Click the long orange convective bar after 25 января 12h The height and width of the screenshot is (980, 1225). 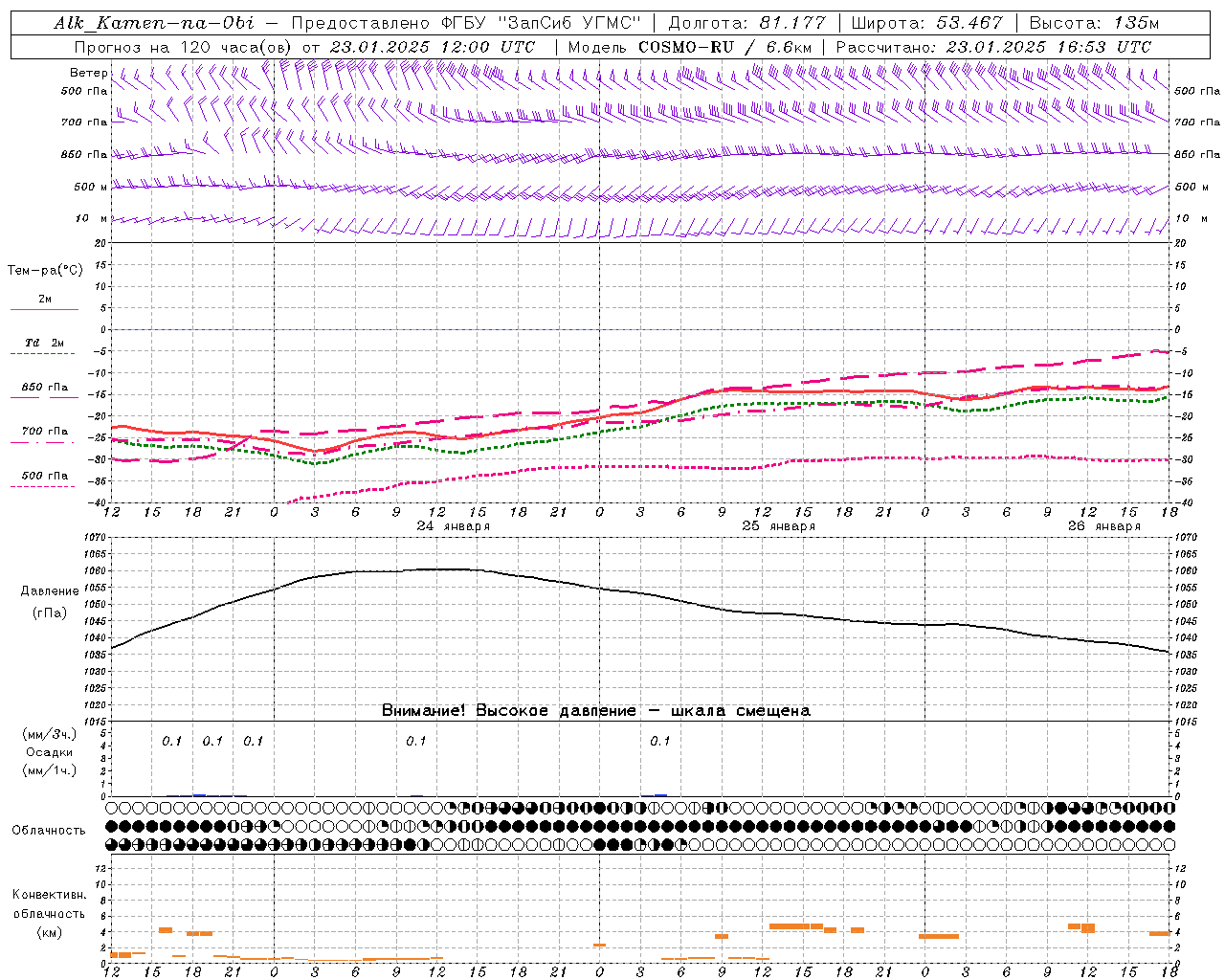796,926
